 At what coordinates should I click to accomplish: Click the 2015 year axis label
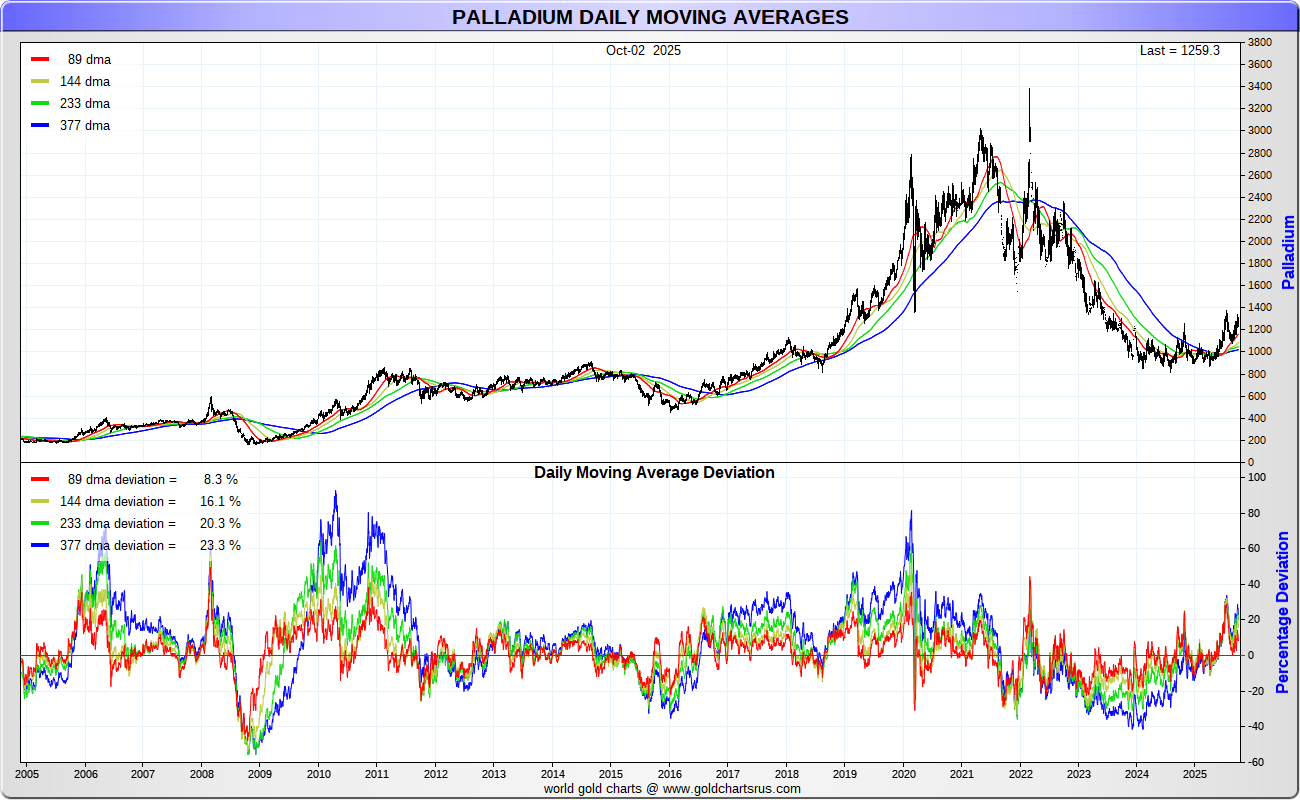point(610,774)
